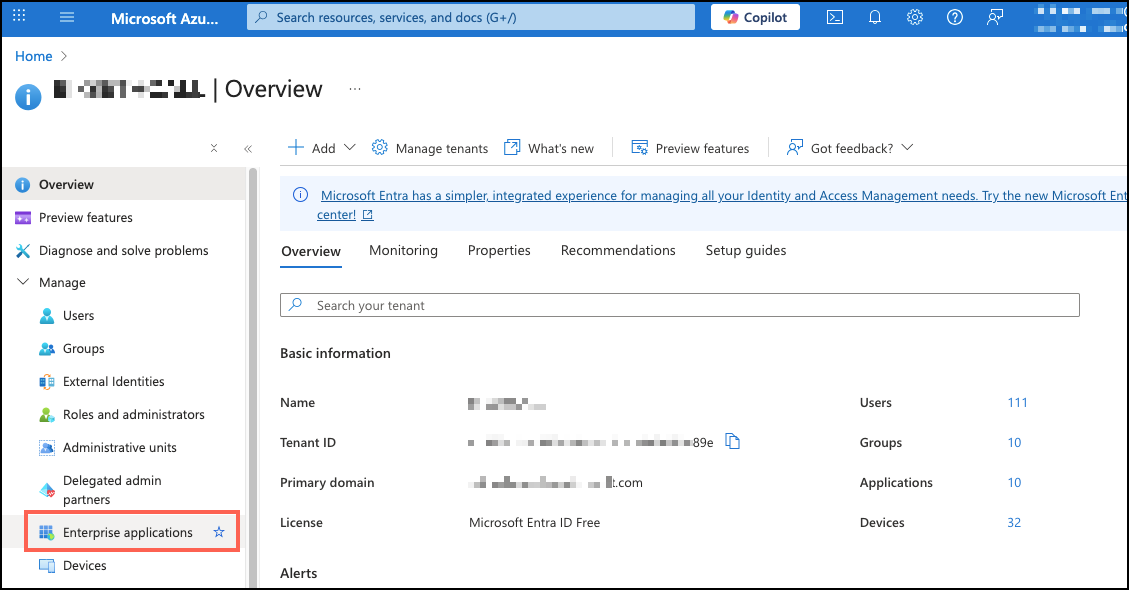
Task: Click the Copilot button
Action: (755, 17)
